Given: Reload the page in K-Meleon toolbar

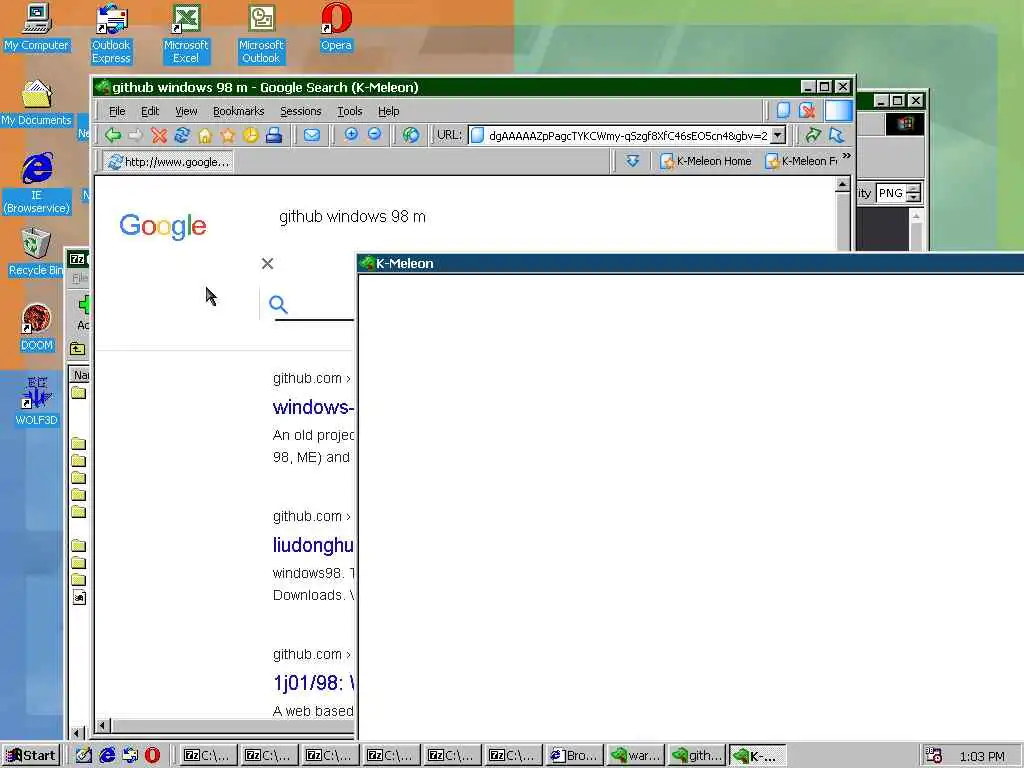Looking at the screenshot, I should 182,135.
